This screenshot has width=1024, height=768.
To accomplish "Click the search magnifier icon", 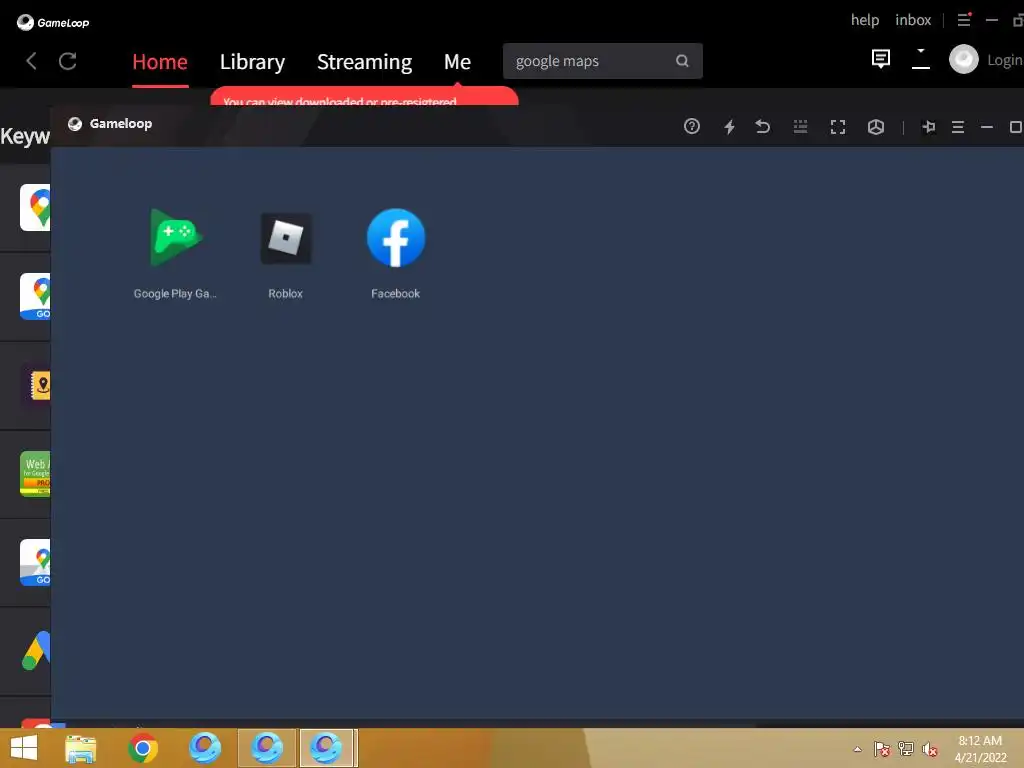I will 682,61.
